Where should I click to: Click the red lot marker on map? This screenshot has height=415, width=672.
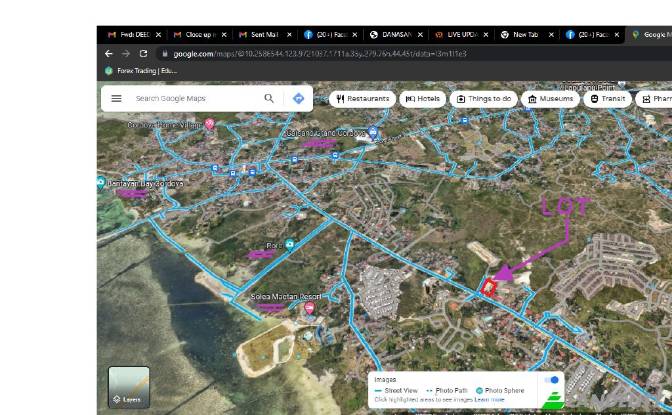(489, 287)
